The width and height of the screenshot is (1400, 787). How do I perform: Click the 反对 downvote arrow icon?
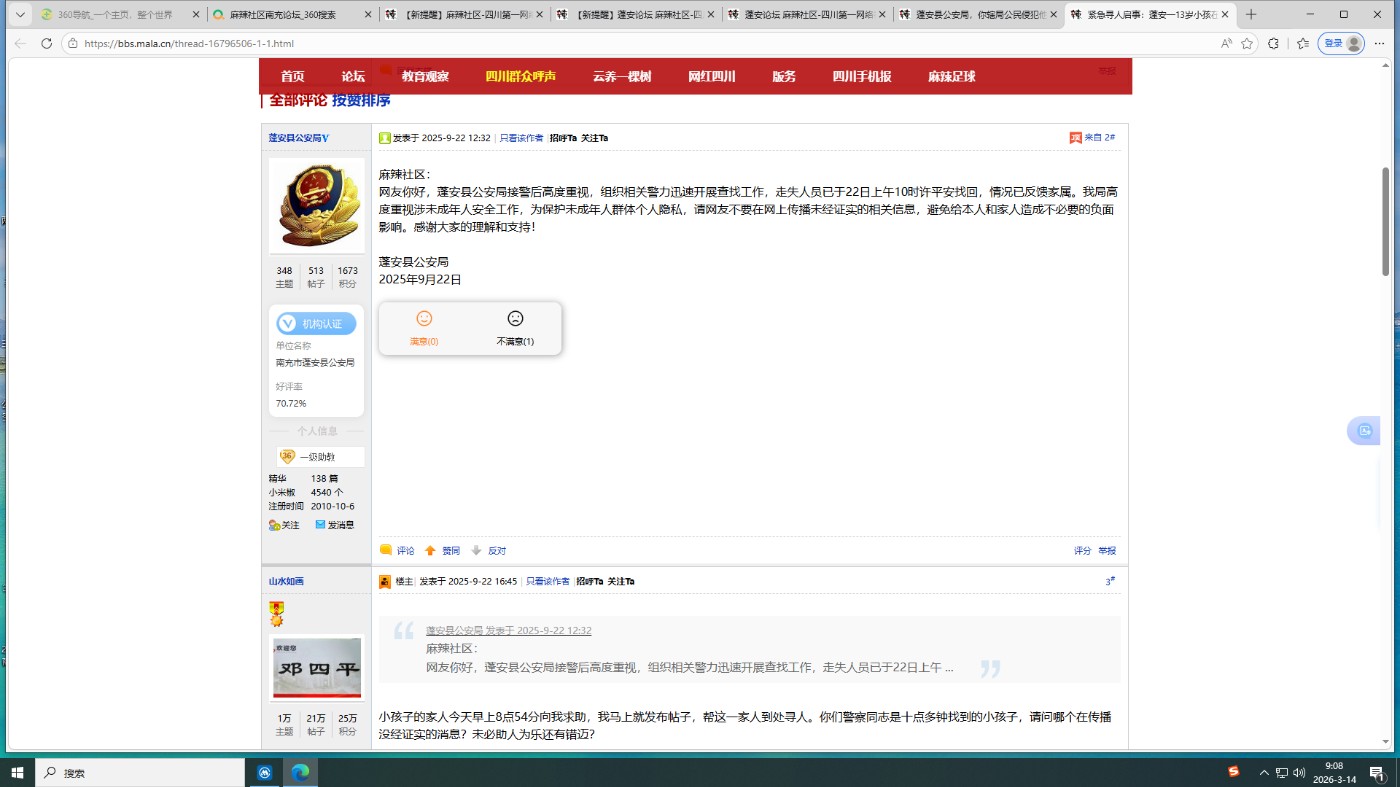pyautogui.click(x=477, y=550)
